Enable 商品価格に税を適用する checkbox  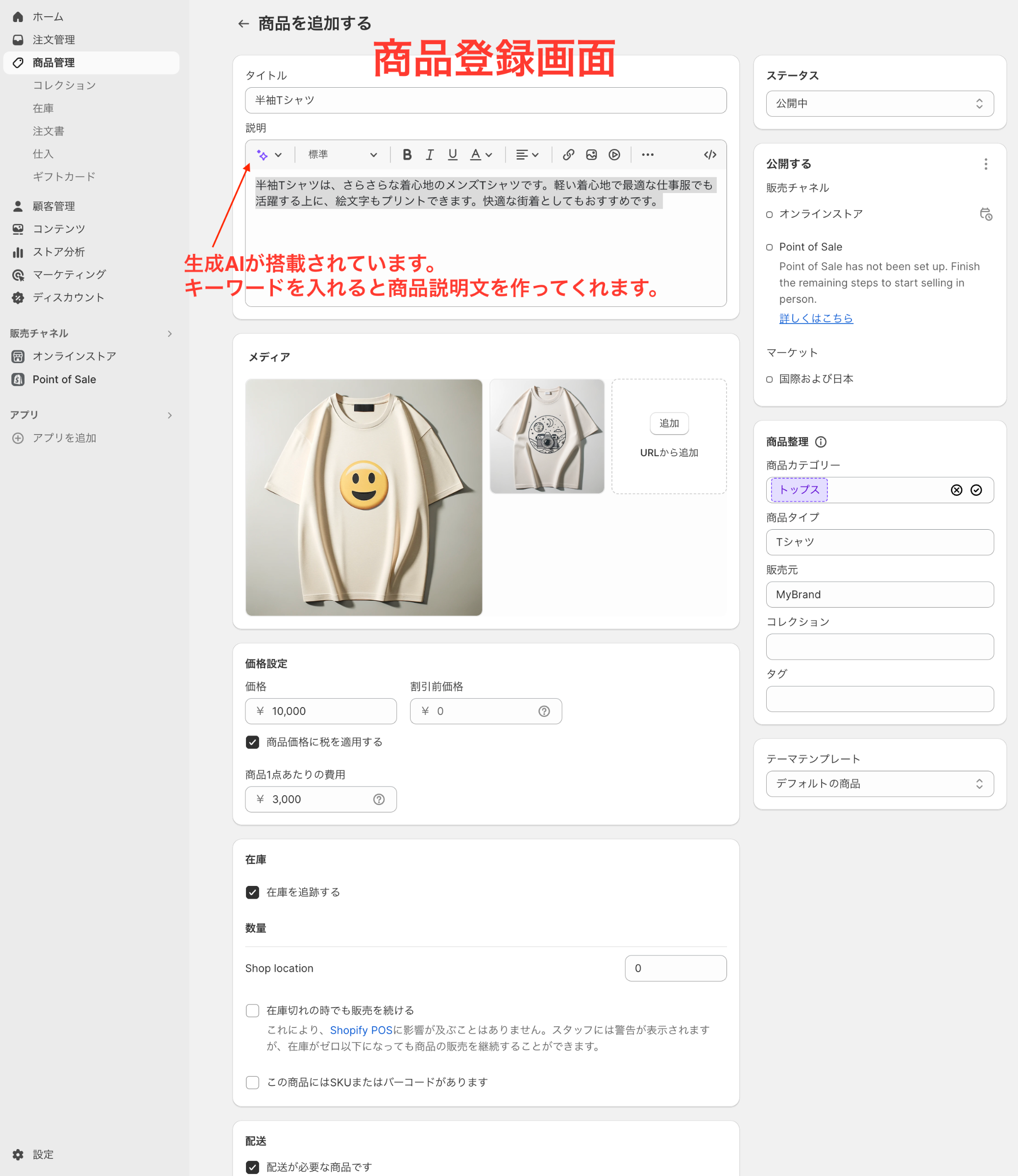tap(252, 742)
